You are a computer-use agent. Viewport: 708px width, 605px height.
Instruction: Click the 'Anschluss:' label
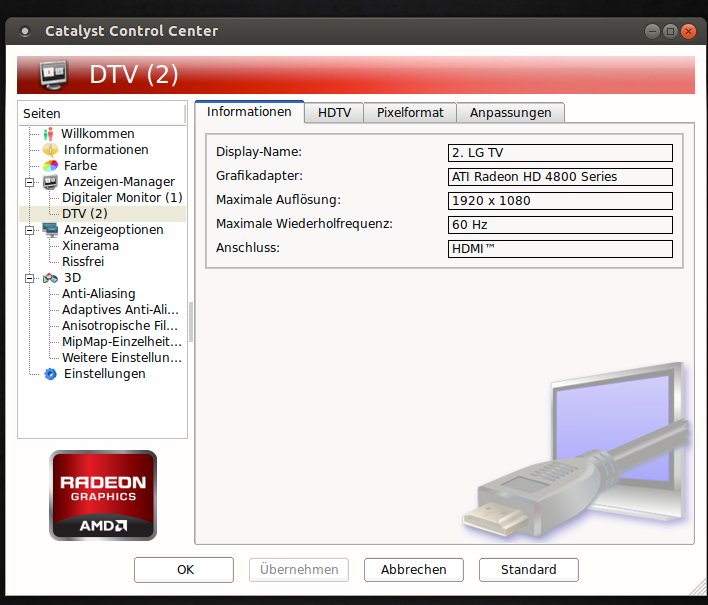[248, 247]
